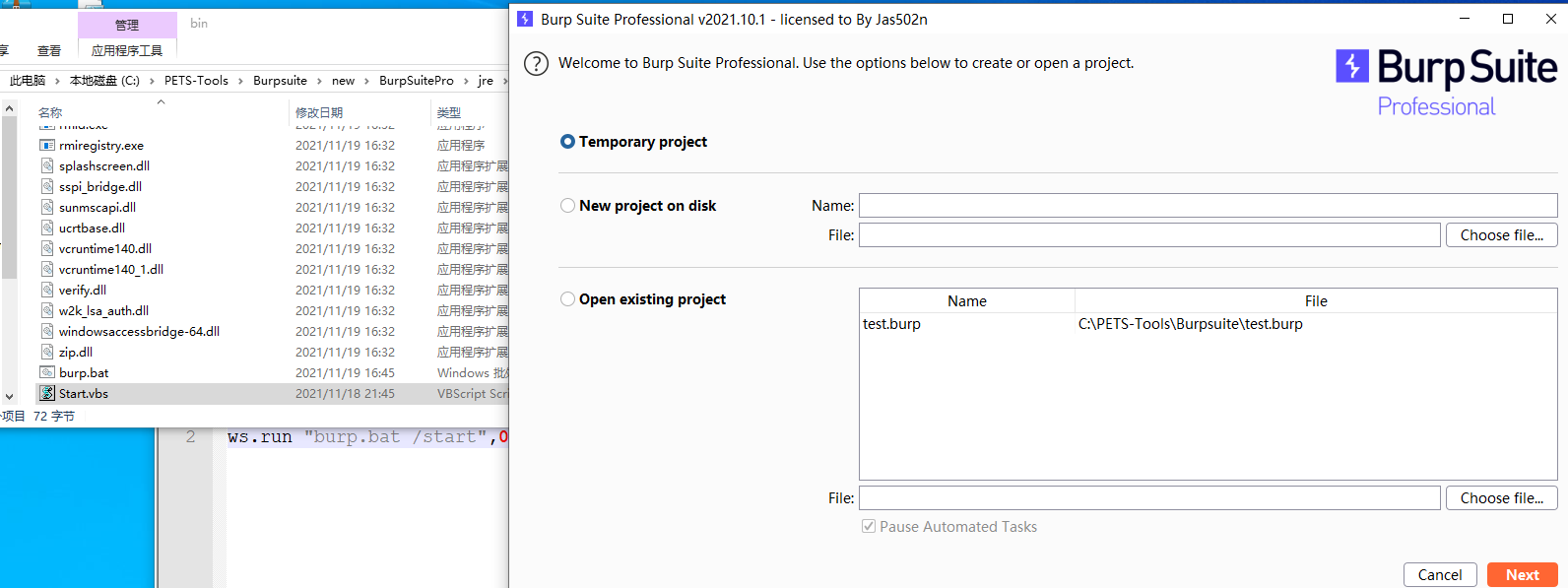The image size is (1568, 588).
Task: Click the burp.bat file name
Action: point(84,373)
